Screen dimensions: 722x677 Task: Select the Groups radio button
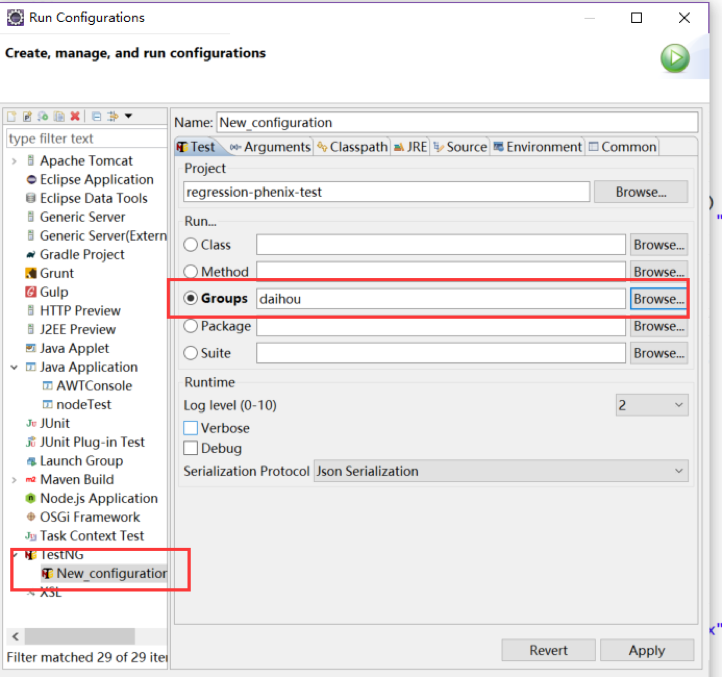(191, 298)
